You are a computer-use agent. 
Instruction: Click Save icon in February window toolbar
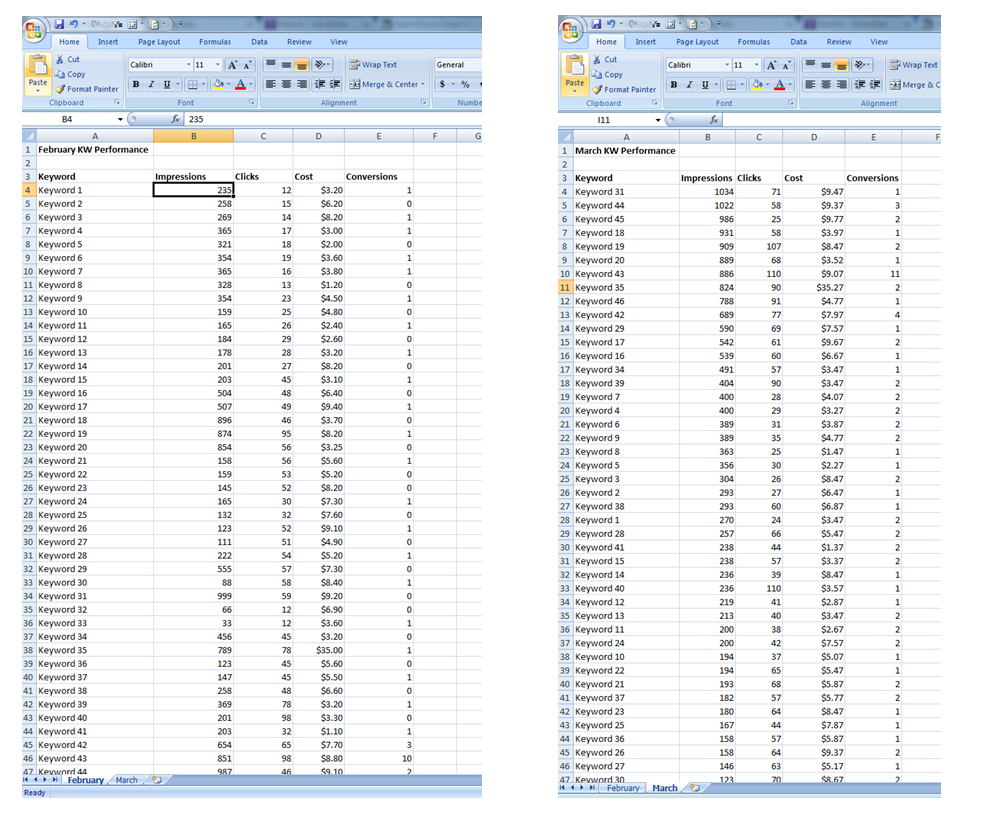point(59,24)
